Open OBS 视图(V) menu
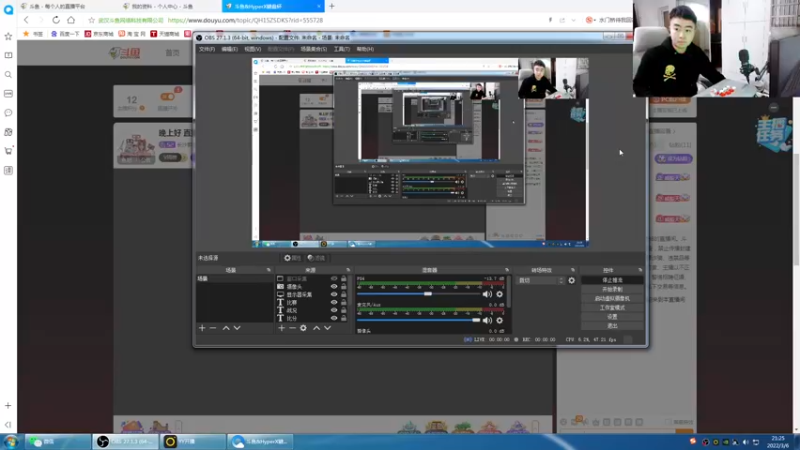800x450 pixels. point(253,49)
